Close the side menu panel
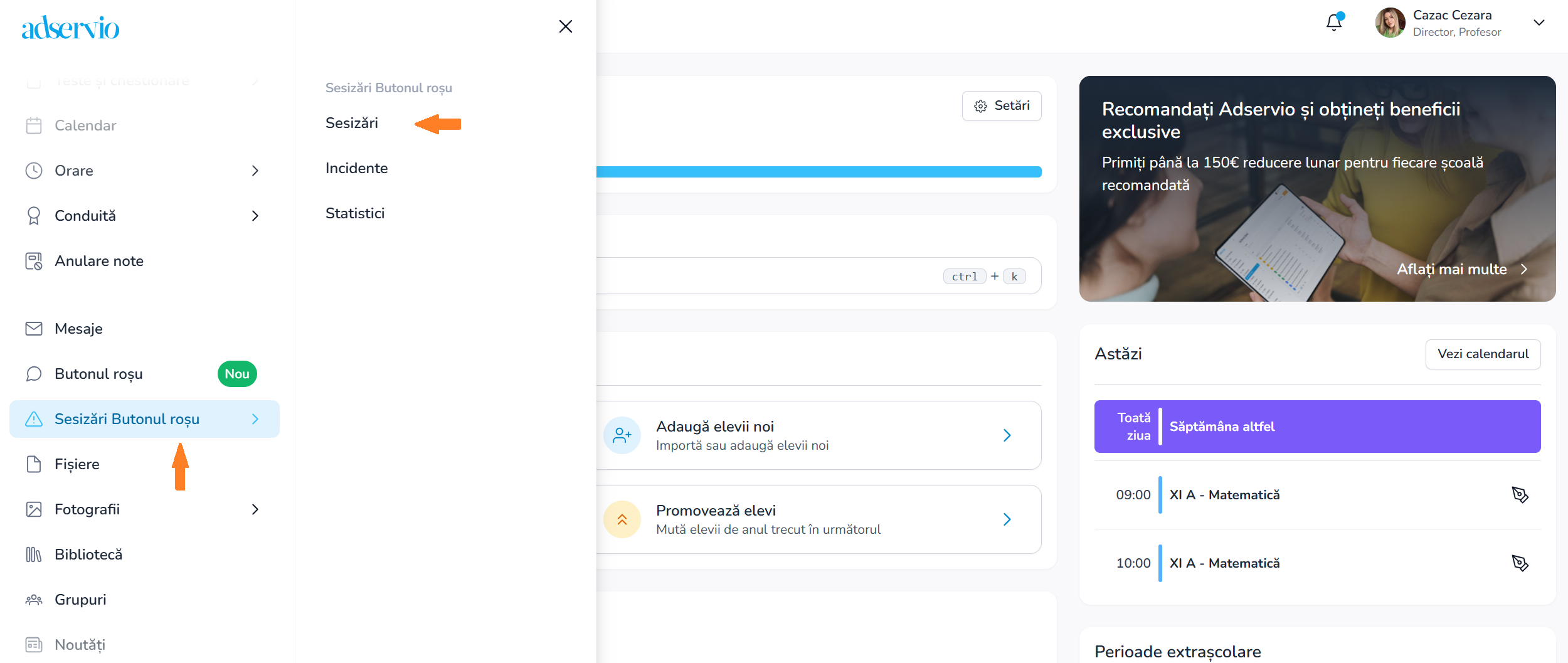 (x=566, y=26)
